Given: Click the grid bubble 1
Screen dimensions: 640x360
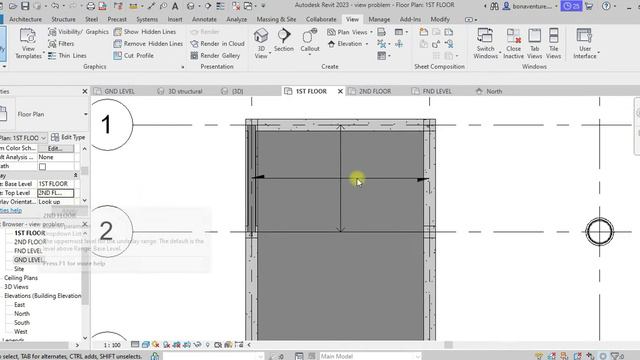Looking at the screenshot, I should tap(107, 125).
